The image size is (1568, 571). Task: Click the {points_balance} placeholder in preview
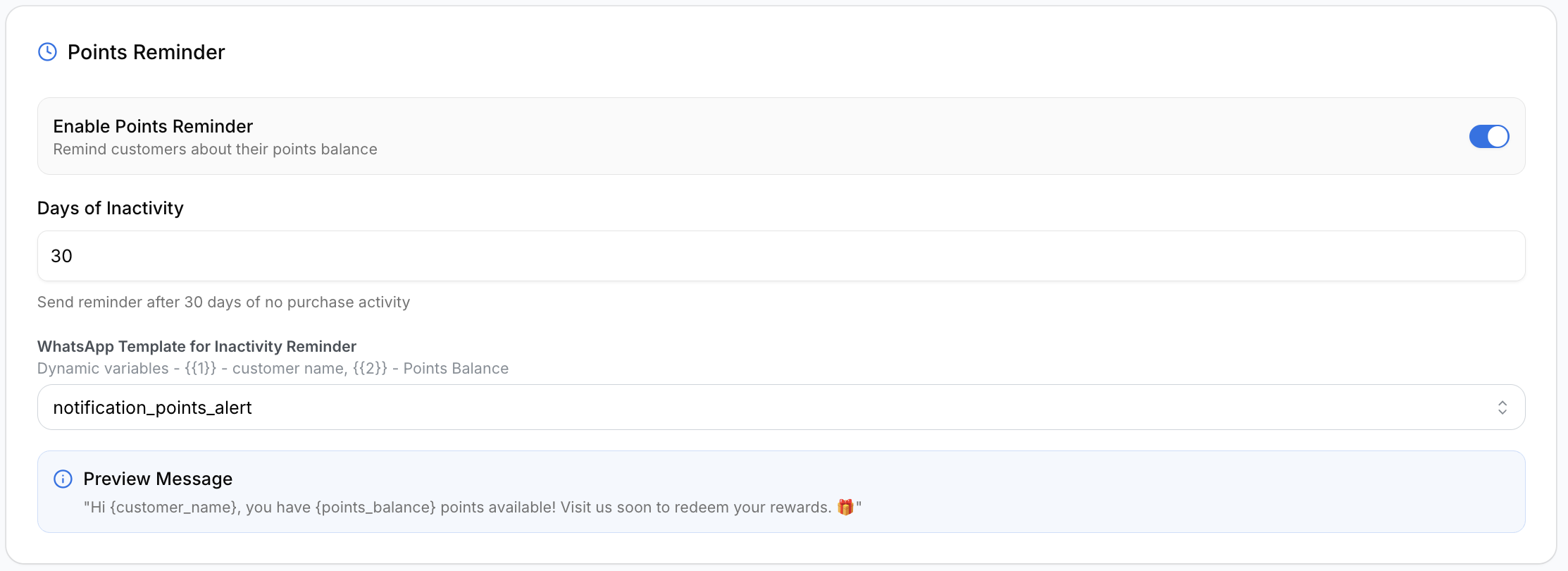(375, 508)
